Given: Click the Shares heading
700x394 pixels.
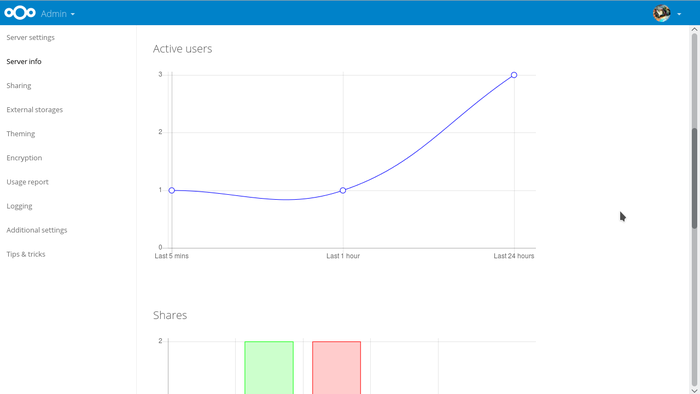Looking at the screenshot, I should tap(170, 315).
